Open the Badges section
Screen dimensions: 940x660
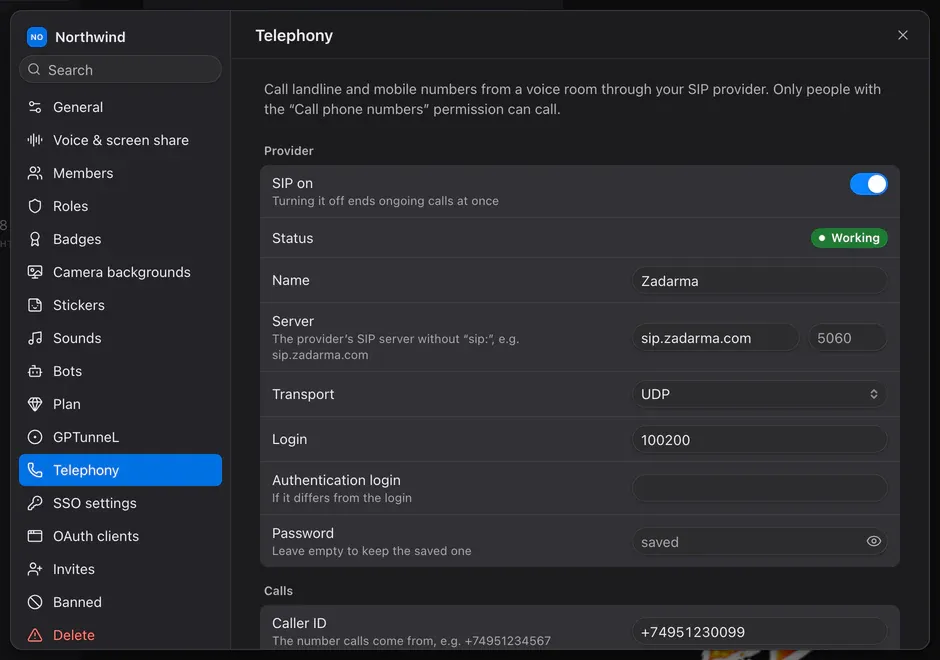click(x=120, y=239)
